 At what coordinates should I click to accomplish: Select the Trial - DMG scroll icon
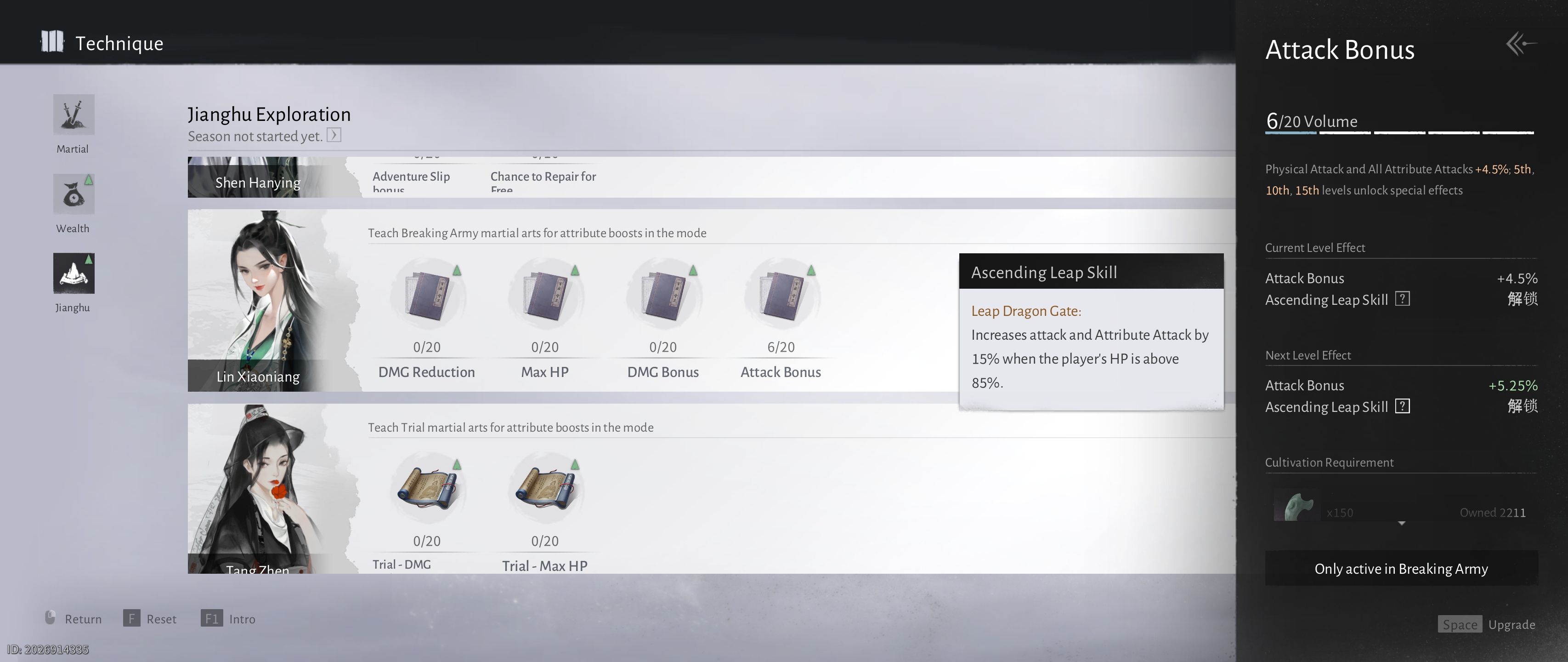tap(427, 490)
